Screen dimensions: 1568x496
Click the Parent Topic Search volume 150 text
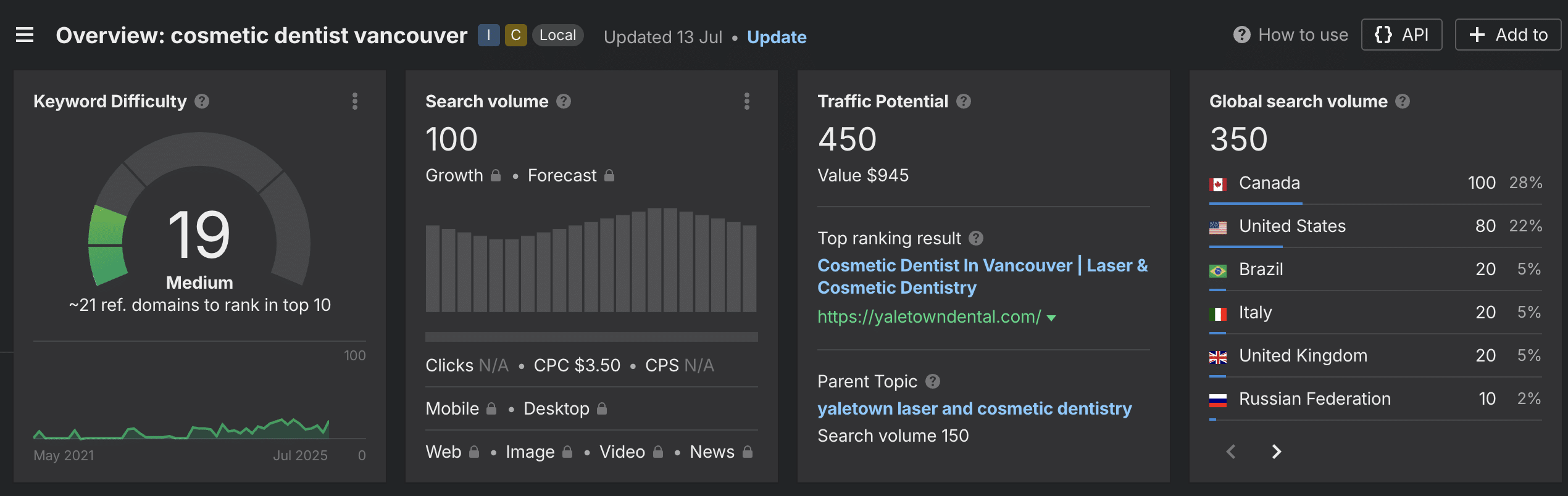click(893, 436)
